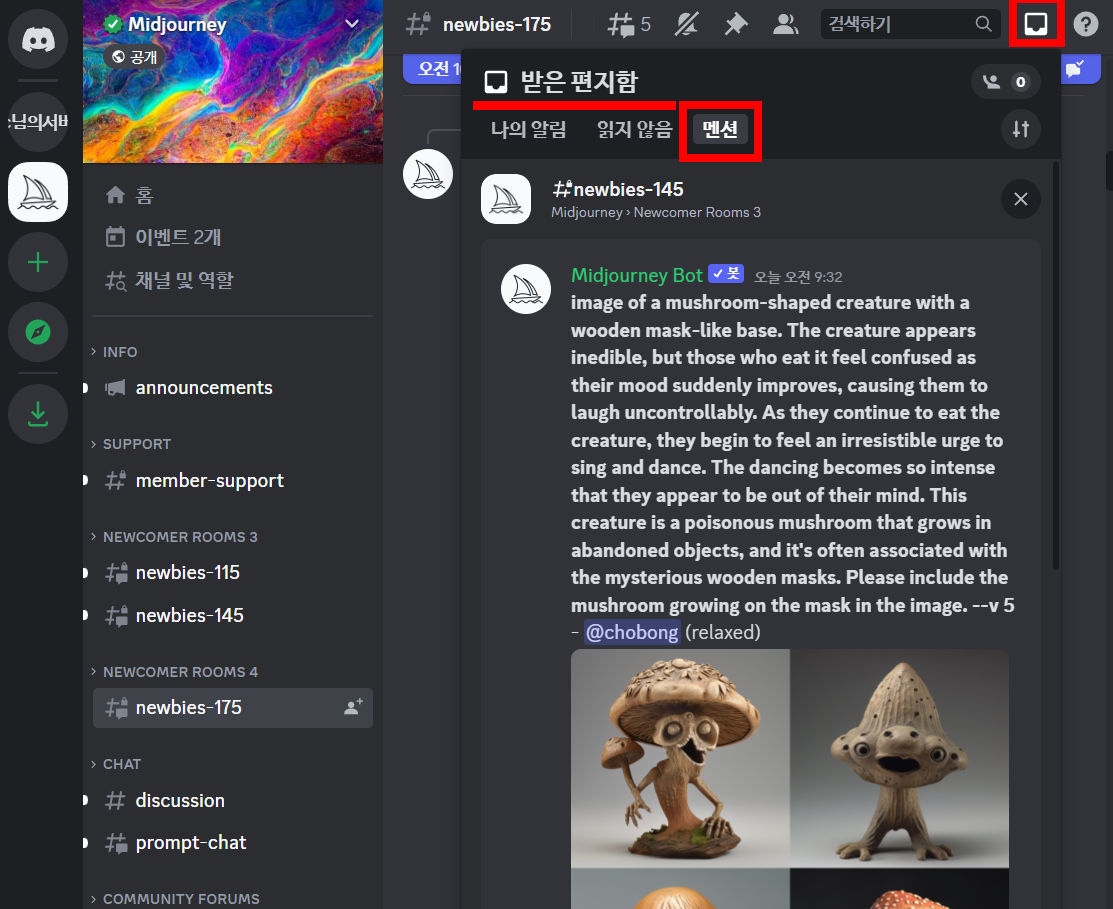This screenshot has height=909, width=1113.
Task: Explore discoverable servers compass icon
Action: click(38, 331)
